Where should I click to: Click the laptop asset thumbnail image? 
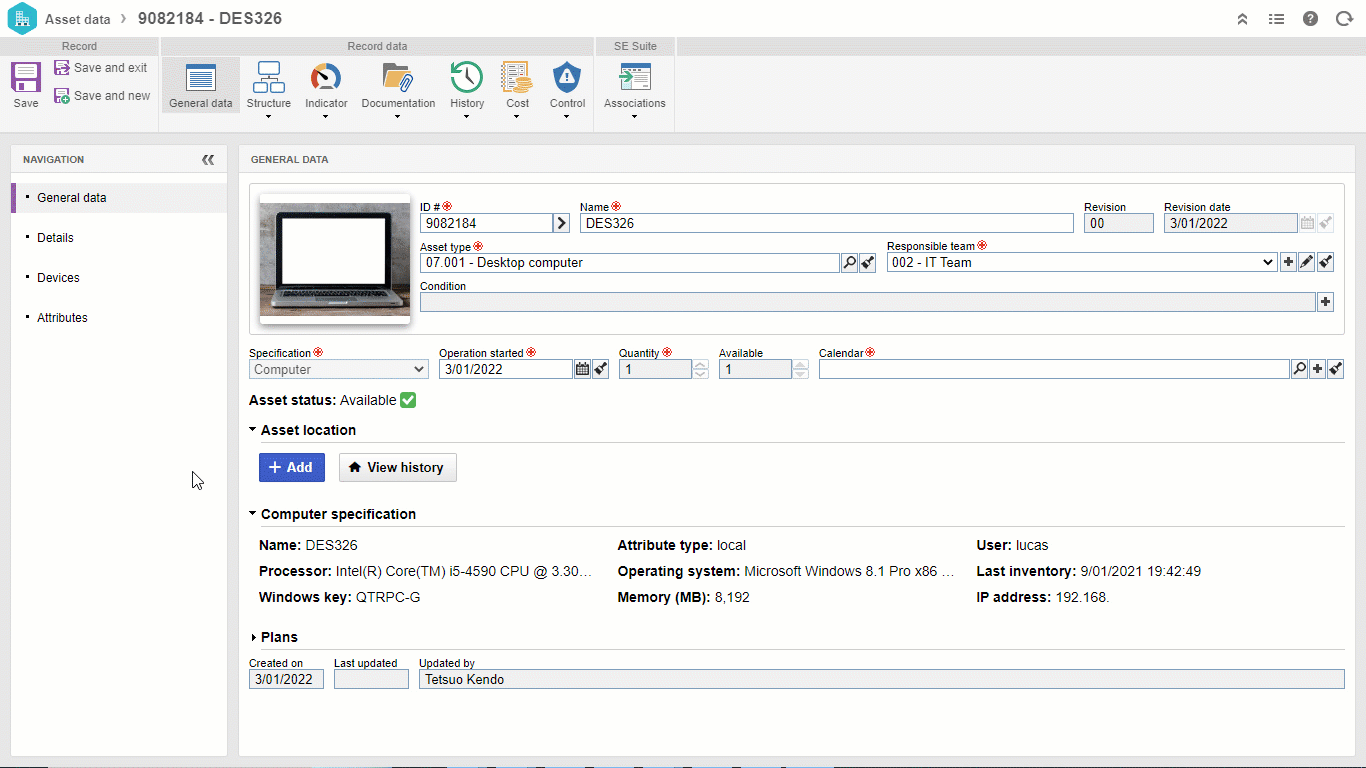point(335,258)
